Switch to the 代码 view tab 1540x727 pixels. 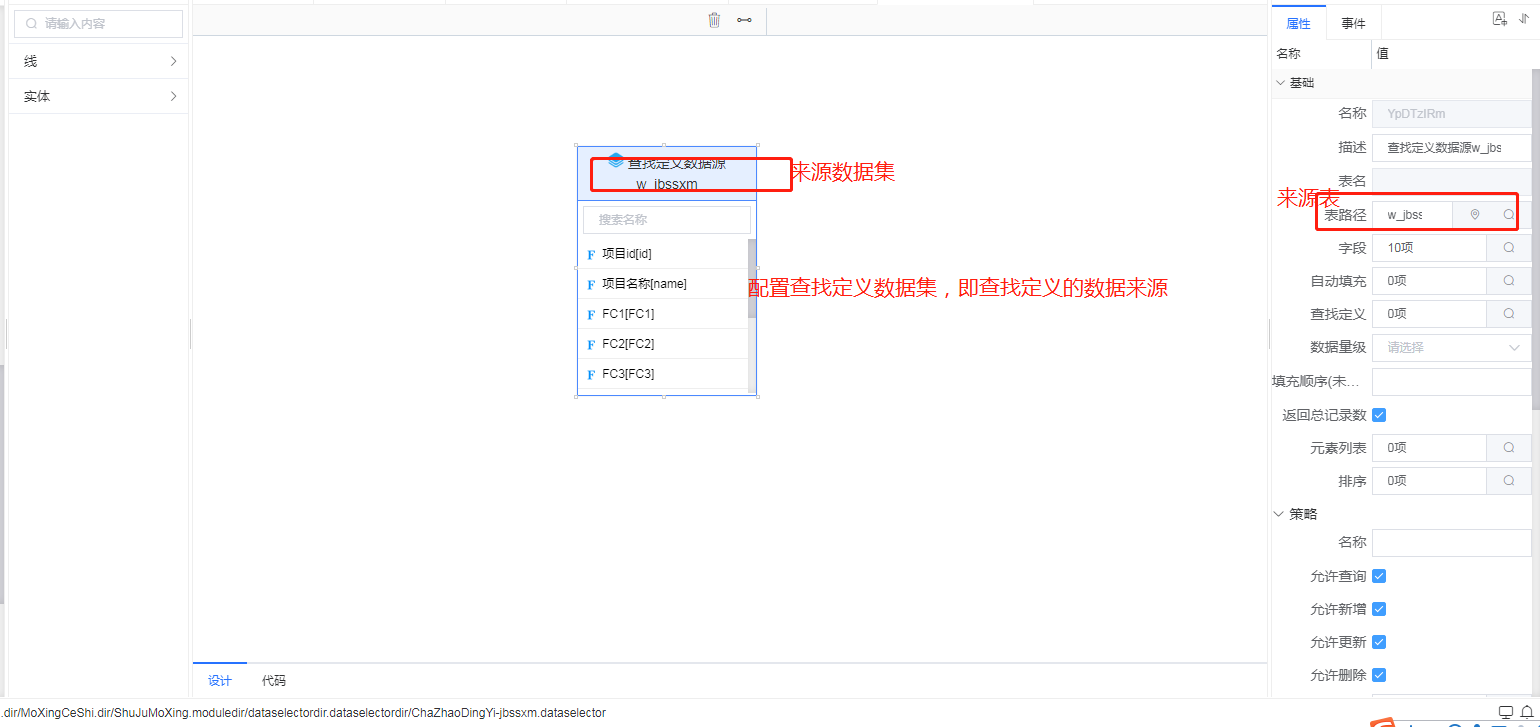coord(273,681)
